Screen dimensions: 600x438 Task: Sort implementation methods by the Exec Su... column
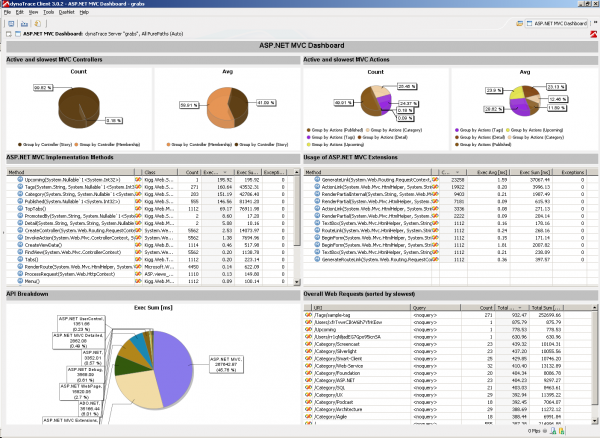pyautogui.click(x=248, y=173)
